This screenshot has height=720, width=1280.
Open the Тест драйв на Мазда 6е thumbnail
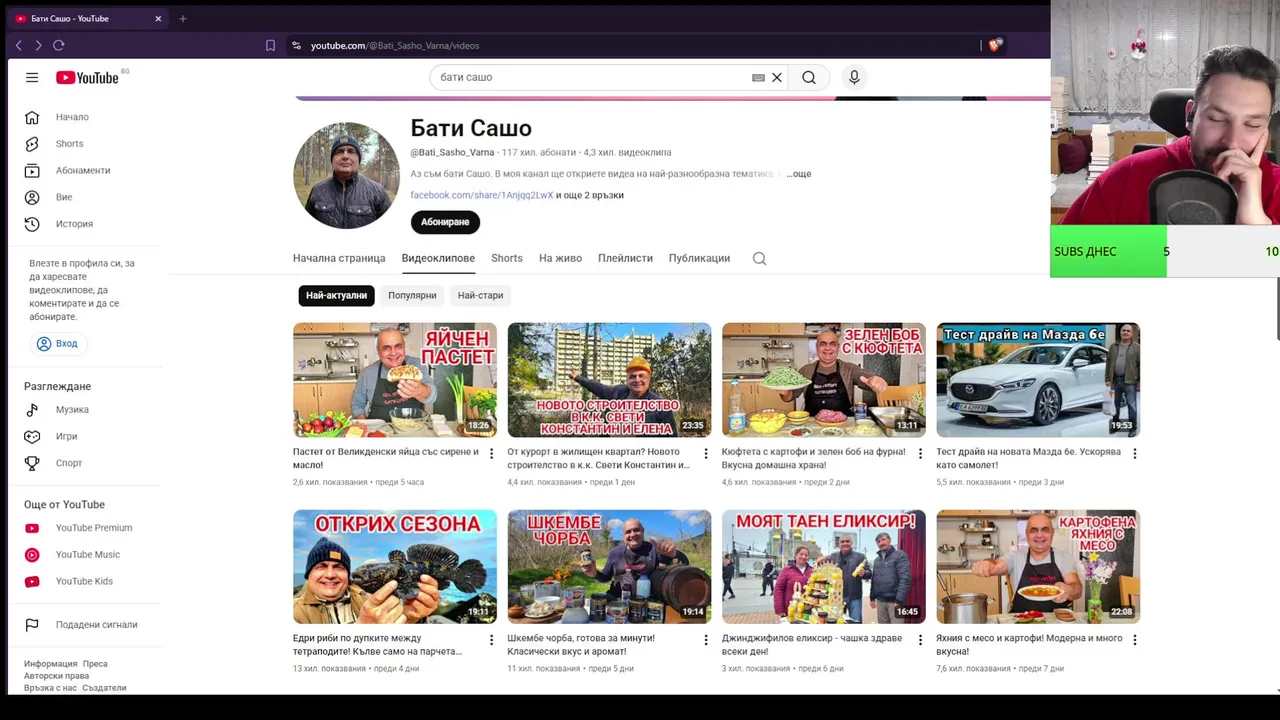tap(1038, 380)
